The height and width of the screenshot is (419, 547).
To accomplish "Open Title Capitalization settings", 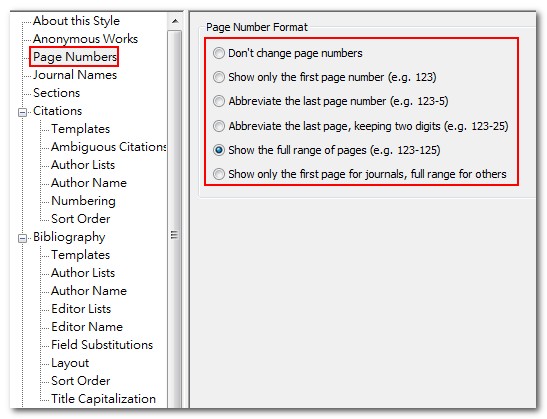I will click(x=104, y=399).
